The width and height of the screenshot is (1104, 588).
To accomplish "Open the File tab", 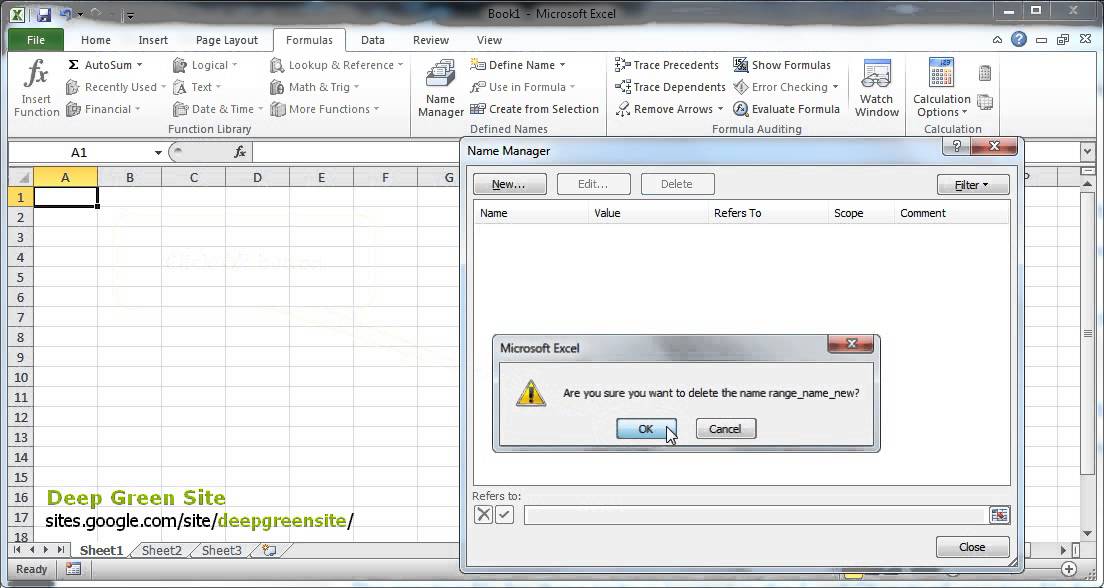I will click(x=36, y=40).
